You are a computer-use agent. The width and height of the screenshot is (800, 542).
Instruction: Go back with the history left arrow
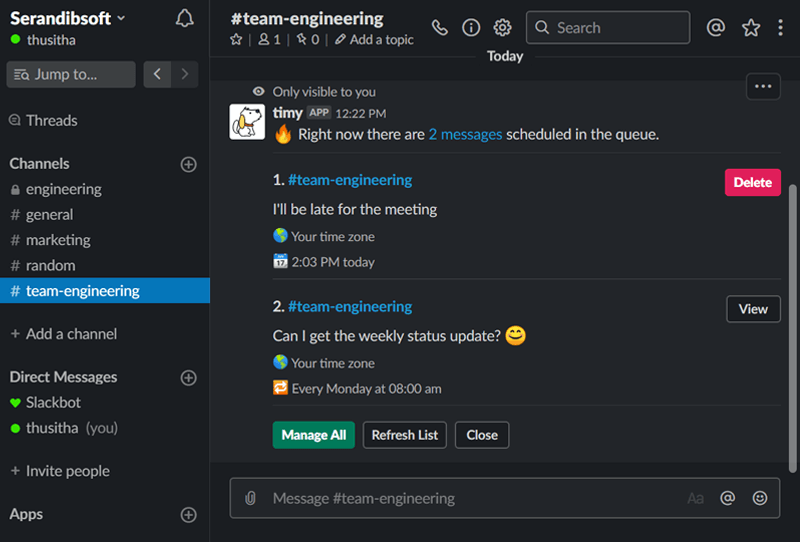tap(157, 74)
